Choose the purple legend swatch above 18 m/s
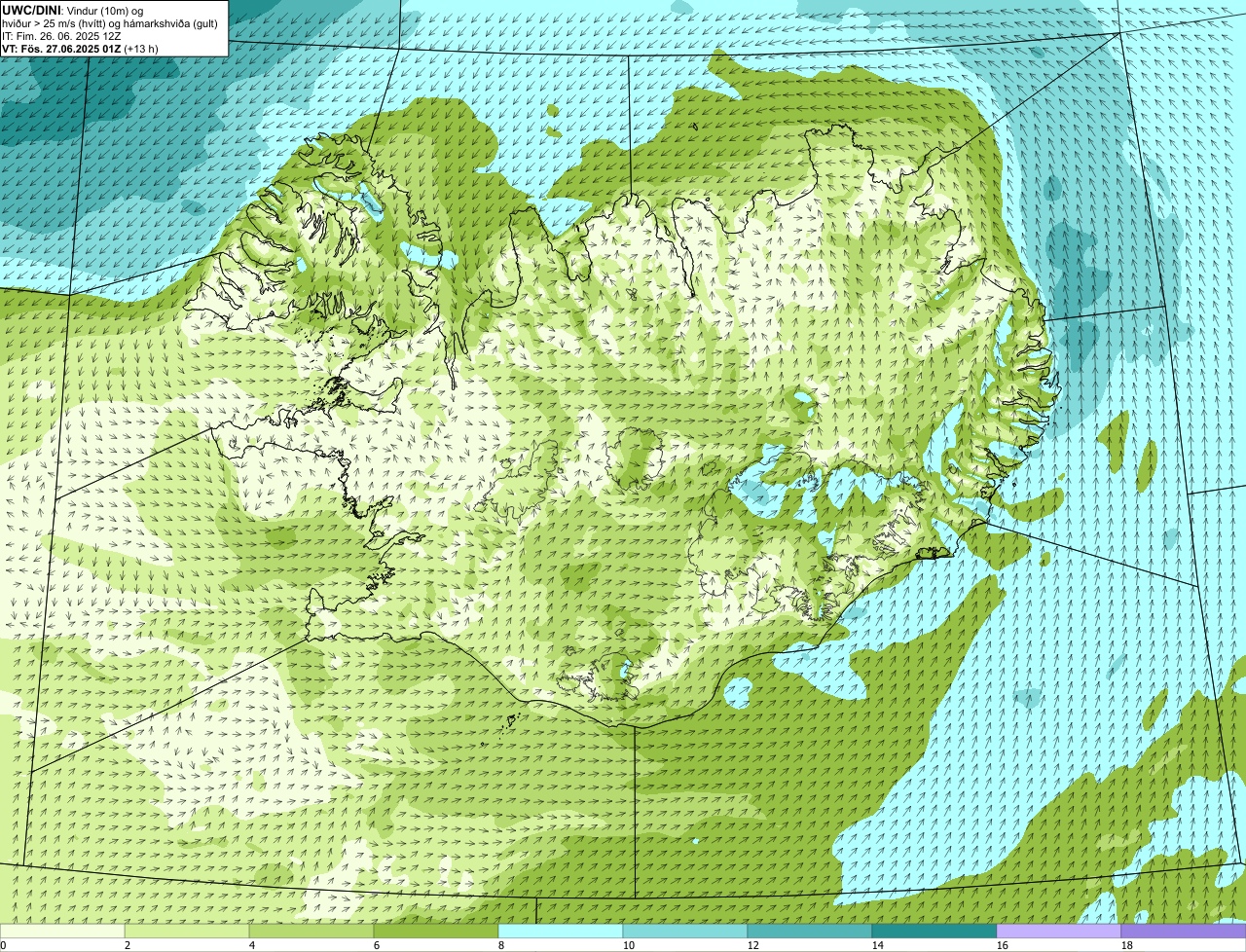This screenshot has height=952, width=1246. coord(1184,931)
